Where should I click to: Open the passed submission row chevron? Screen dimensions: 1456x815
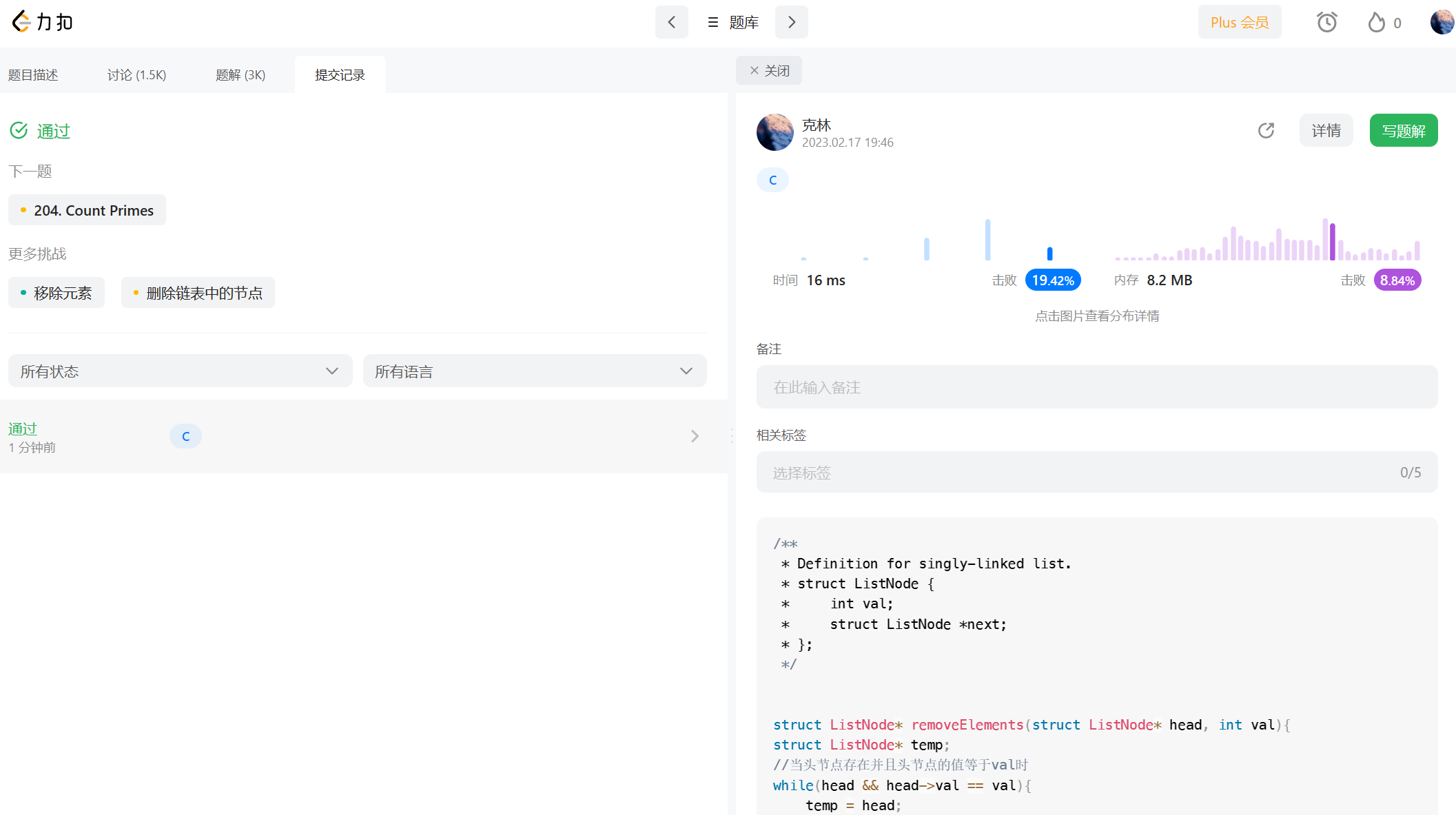pos(695,436)
